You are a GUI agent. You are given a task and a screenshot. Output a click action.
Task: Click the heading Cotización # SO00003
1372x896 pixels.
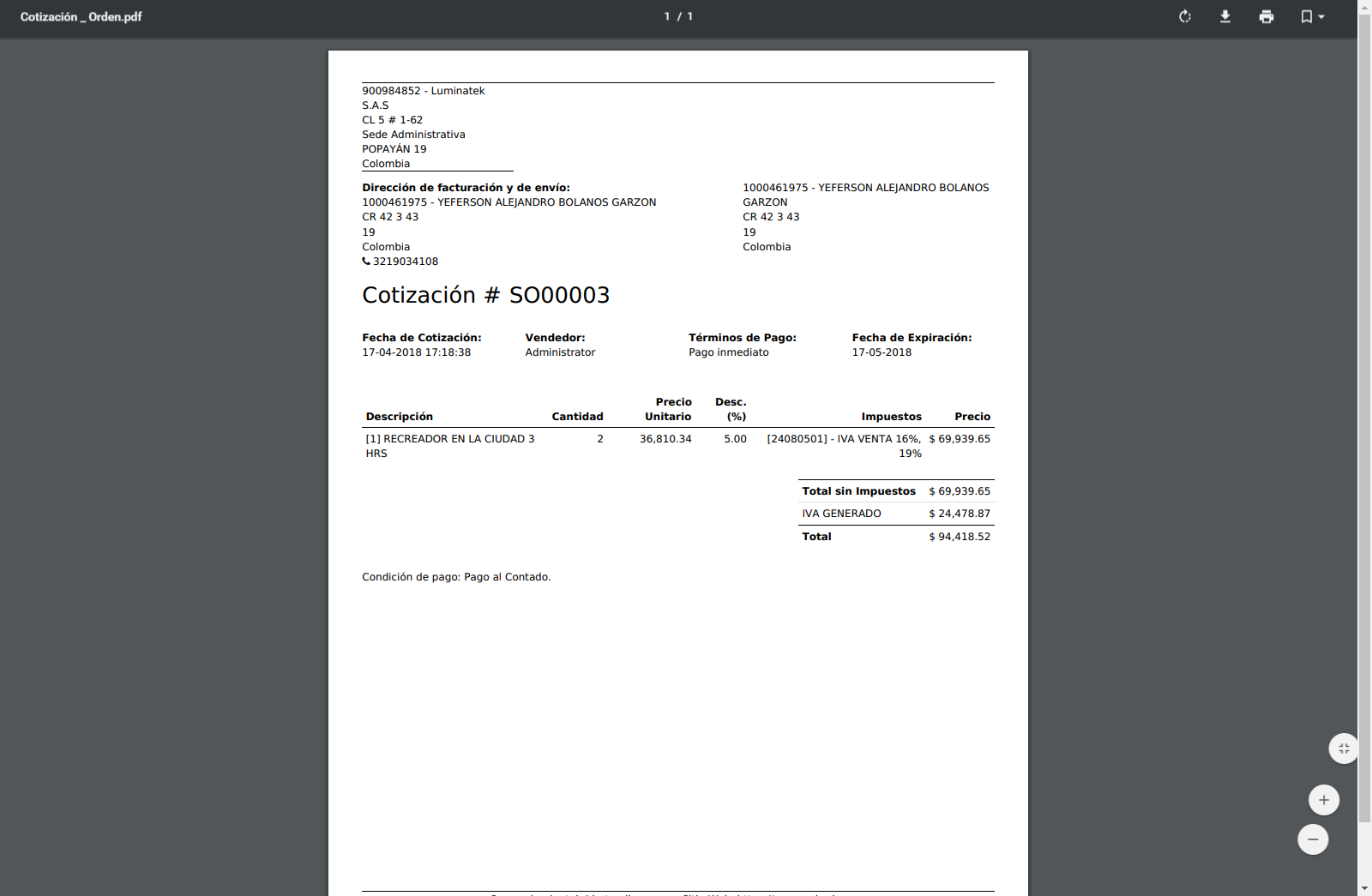tap(485, 295)
